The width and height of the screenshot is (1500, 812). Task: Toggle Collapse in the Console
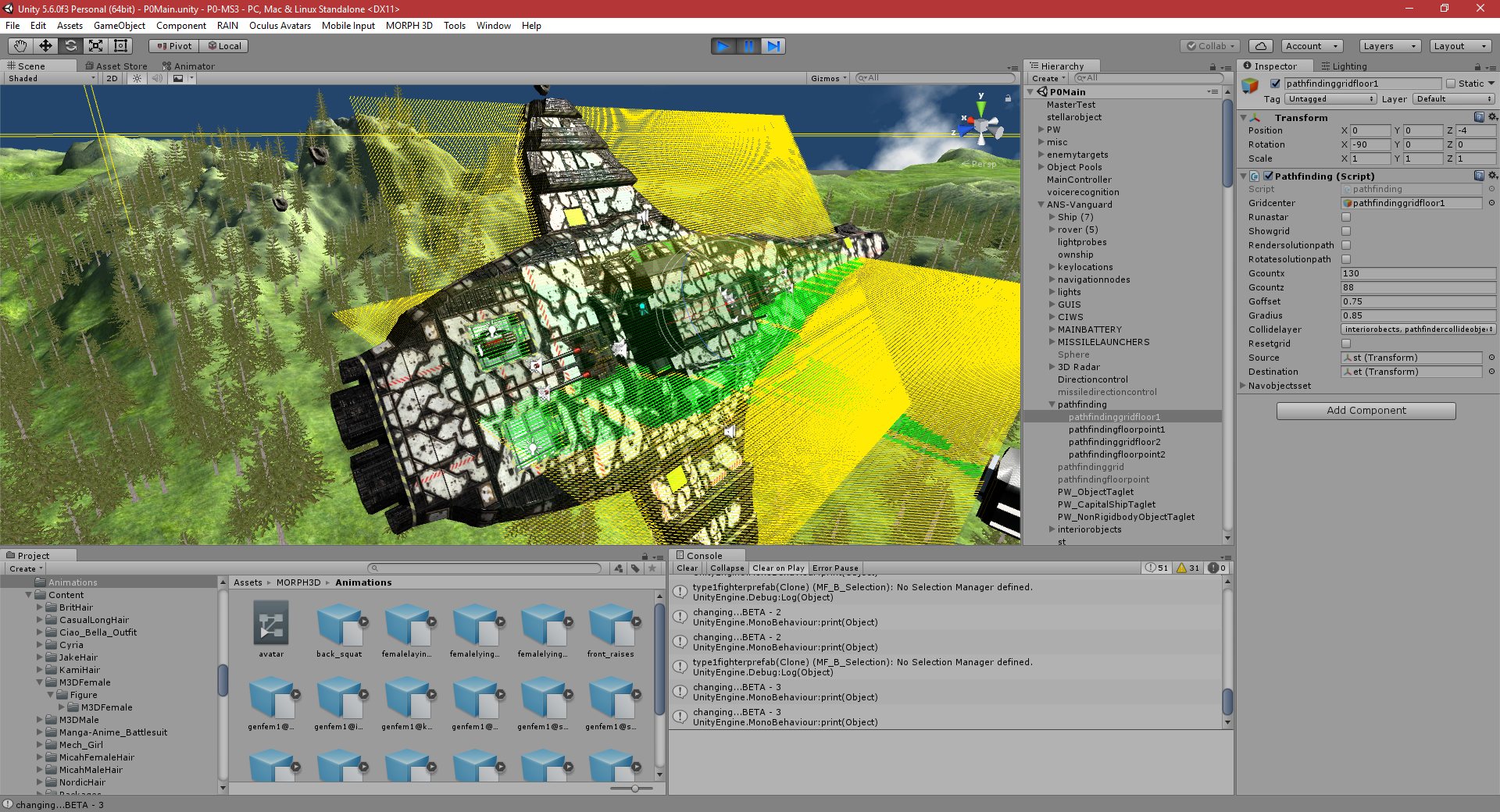727,568
